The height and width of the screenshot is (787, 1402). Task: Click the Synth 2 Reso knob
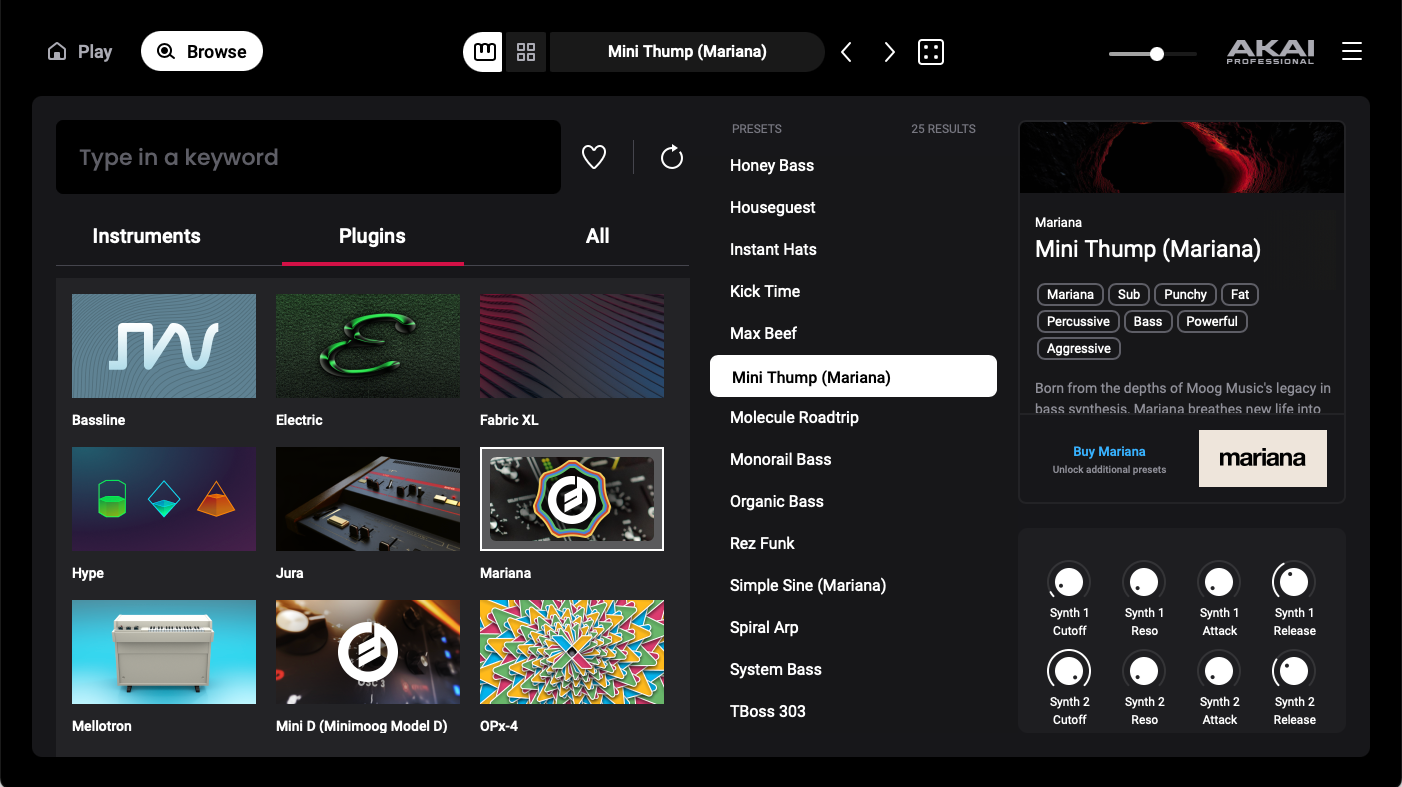click(1144, 670)
